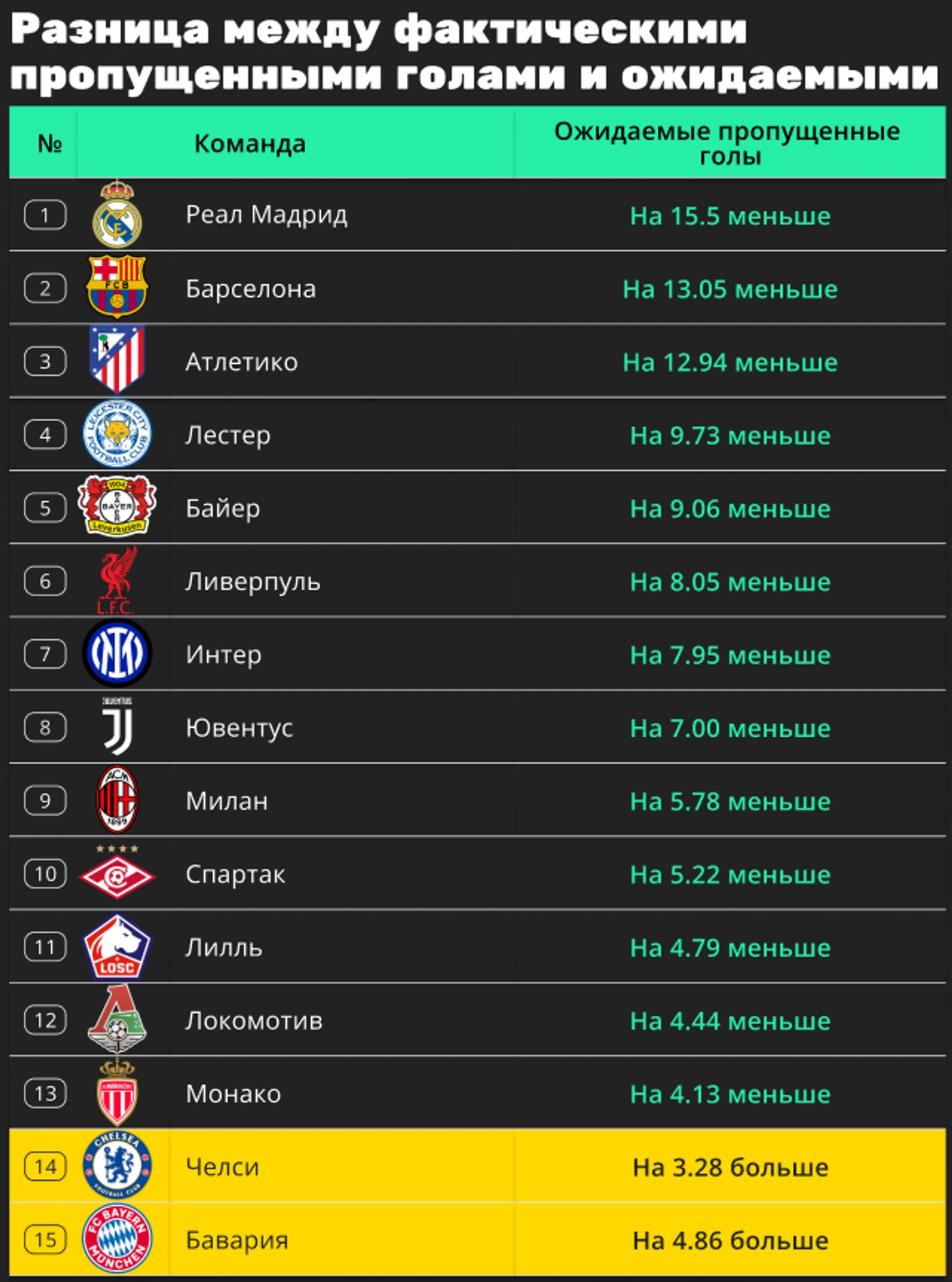Click the Liverpool liver bird logo
Viewport: 952px width, 1282px height.
click(x=117, y=580)
